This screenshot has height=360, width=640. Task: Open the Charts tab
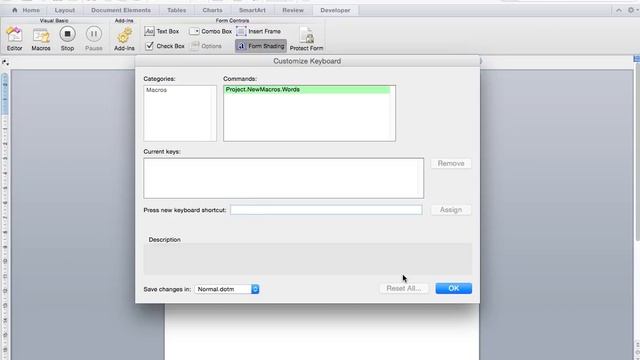pyautogui.click(x=212, y=10)
